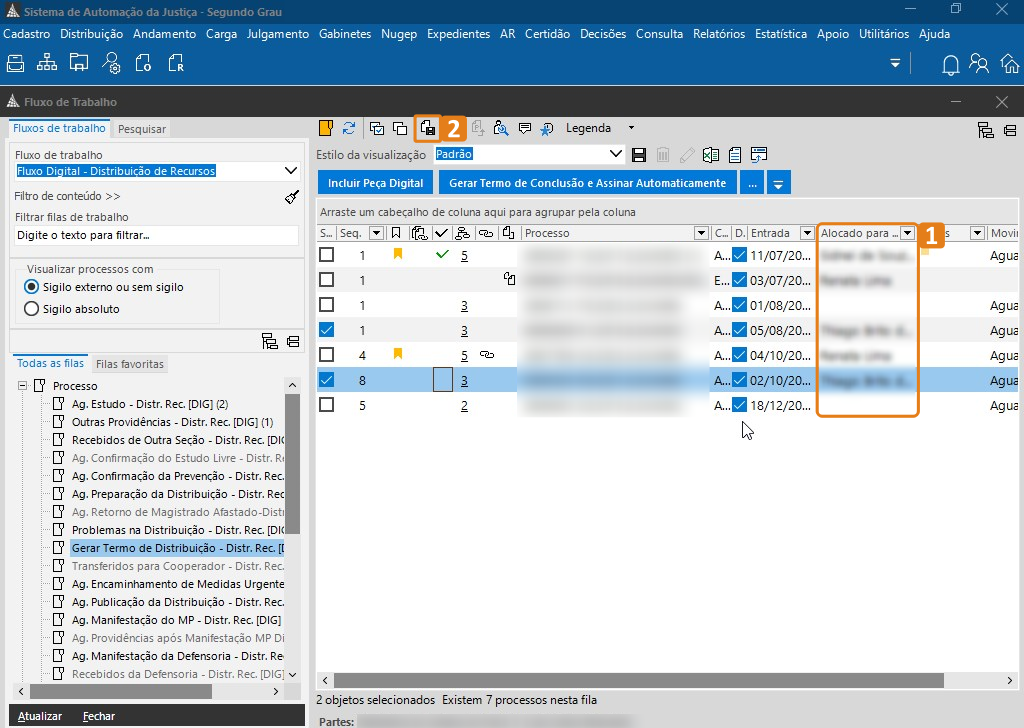
Task: Click the 'Incluir Peça Digital' button
Action: coord(376,183)
